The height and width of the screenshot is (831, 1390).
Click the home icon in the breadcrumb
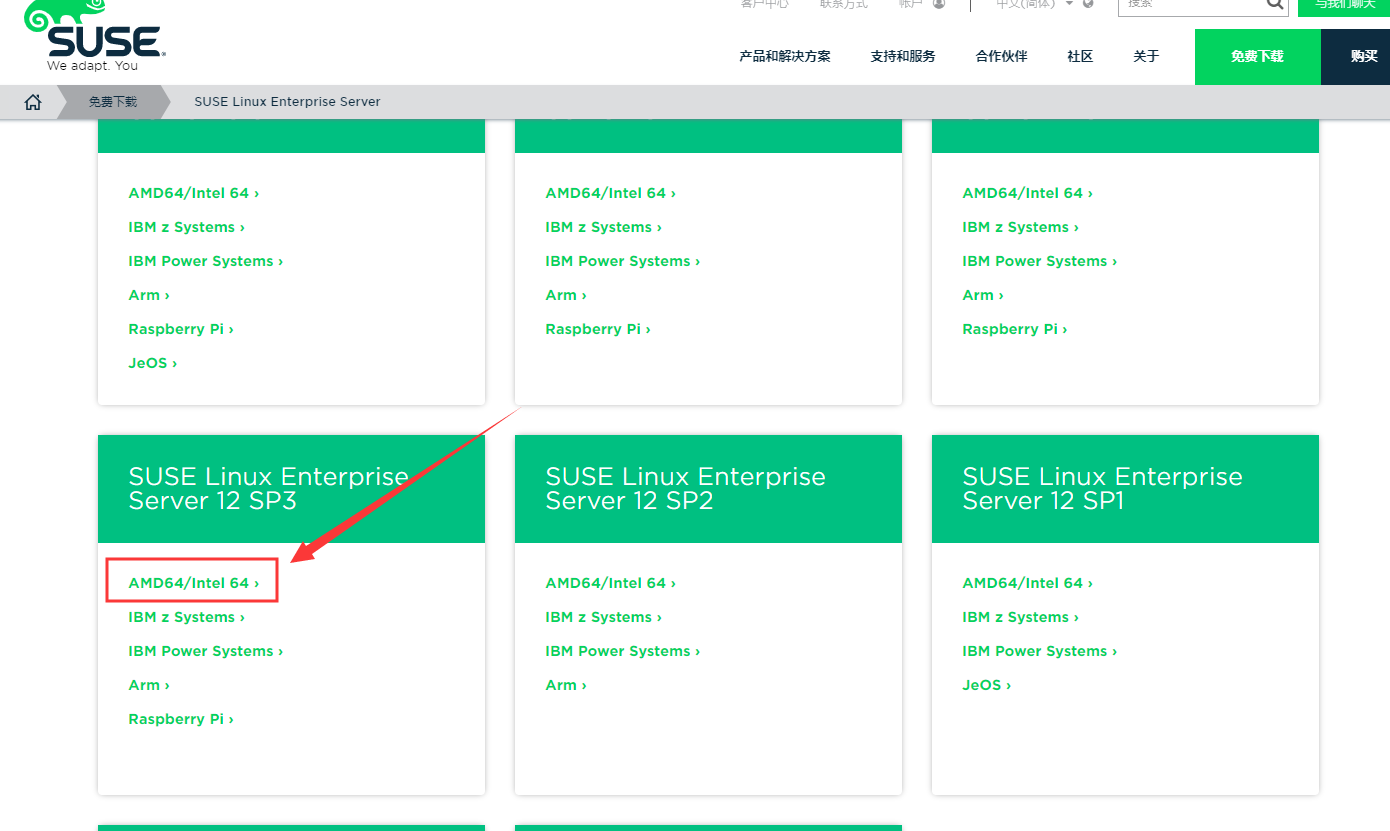33,101
